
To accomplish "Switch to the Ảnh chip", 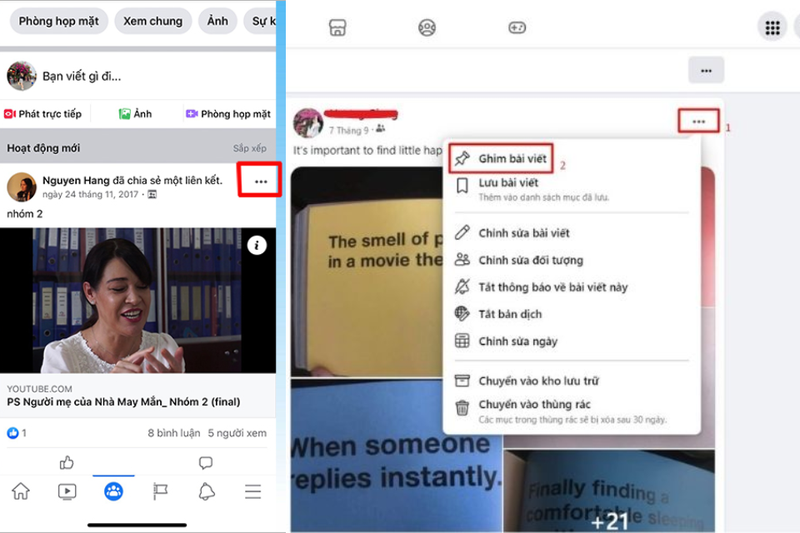I will coord(217,21).
